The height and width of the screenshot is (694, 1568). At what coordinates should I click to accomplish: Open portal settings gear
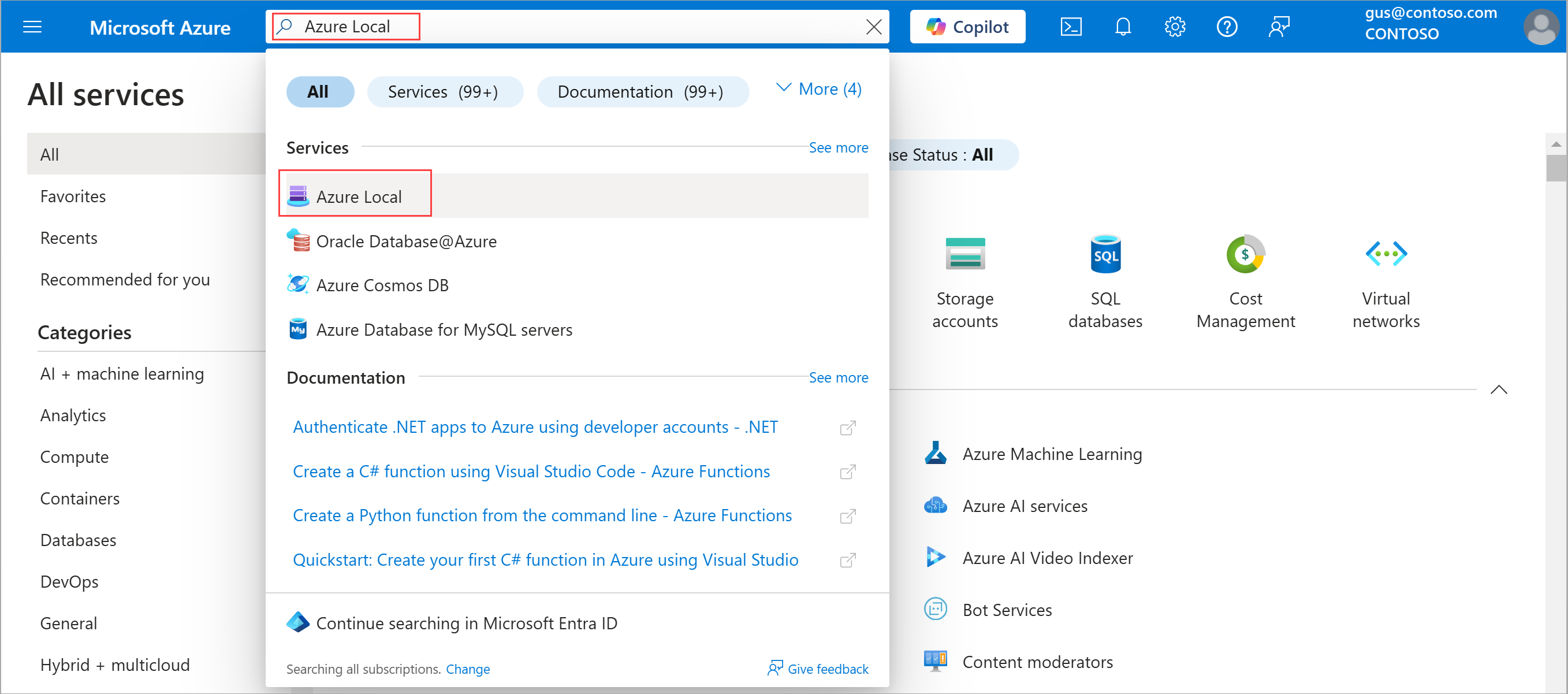click(1175, 27)
